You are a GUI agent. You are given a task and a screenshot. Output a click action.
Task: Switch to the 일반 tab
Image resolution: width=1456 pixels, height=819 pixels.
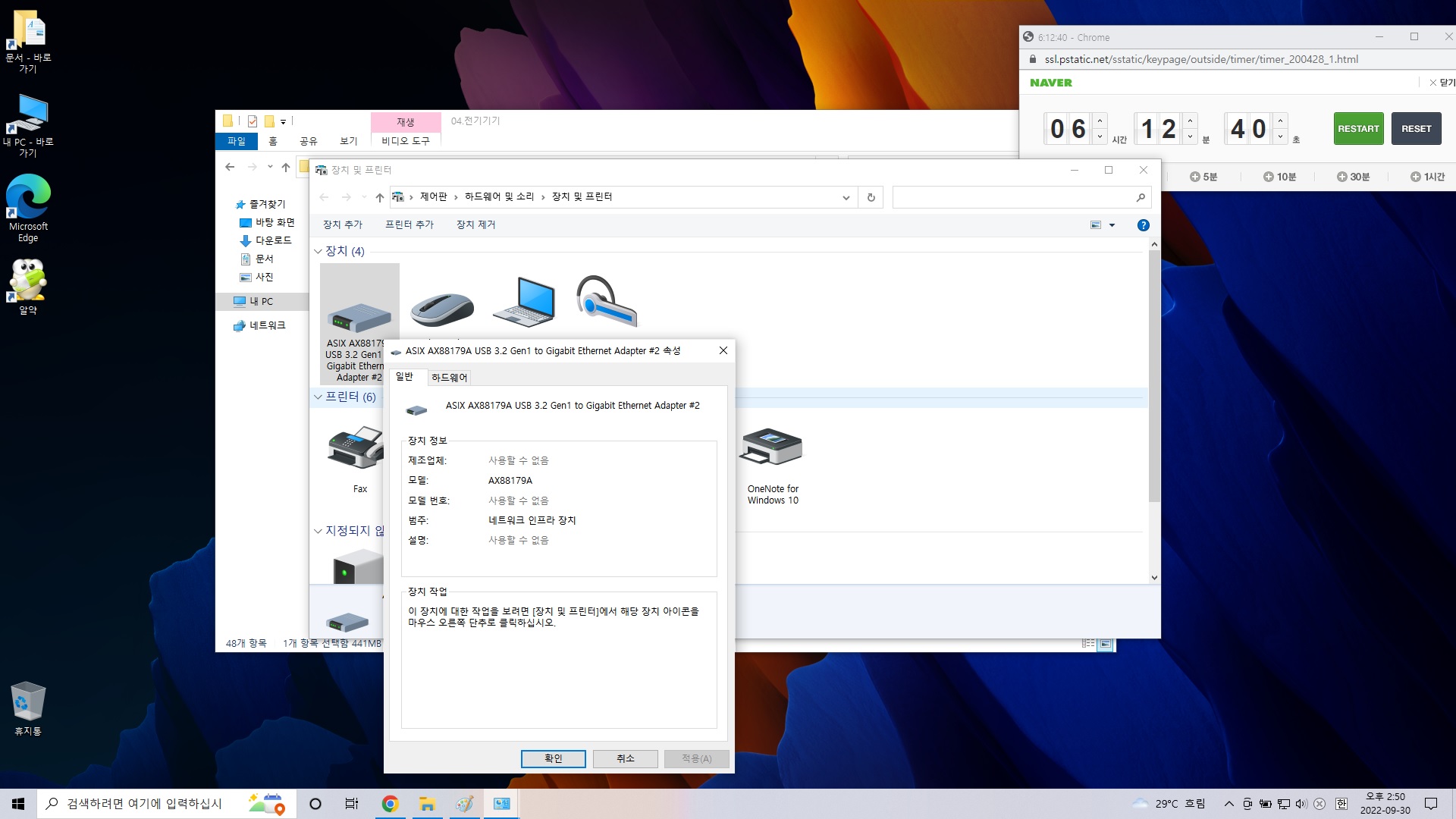405,377
